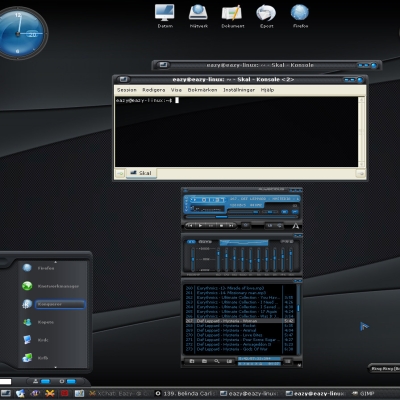Image resolution: width=400 pixels, height=400 pixels.
Task: Select the Skal tab in Konsole
Action: [141, 173]
